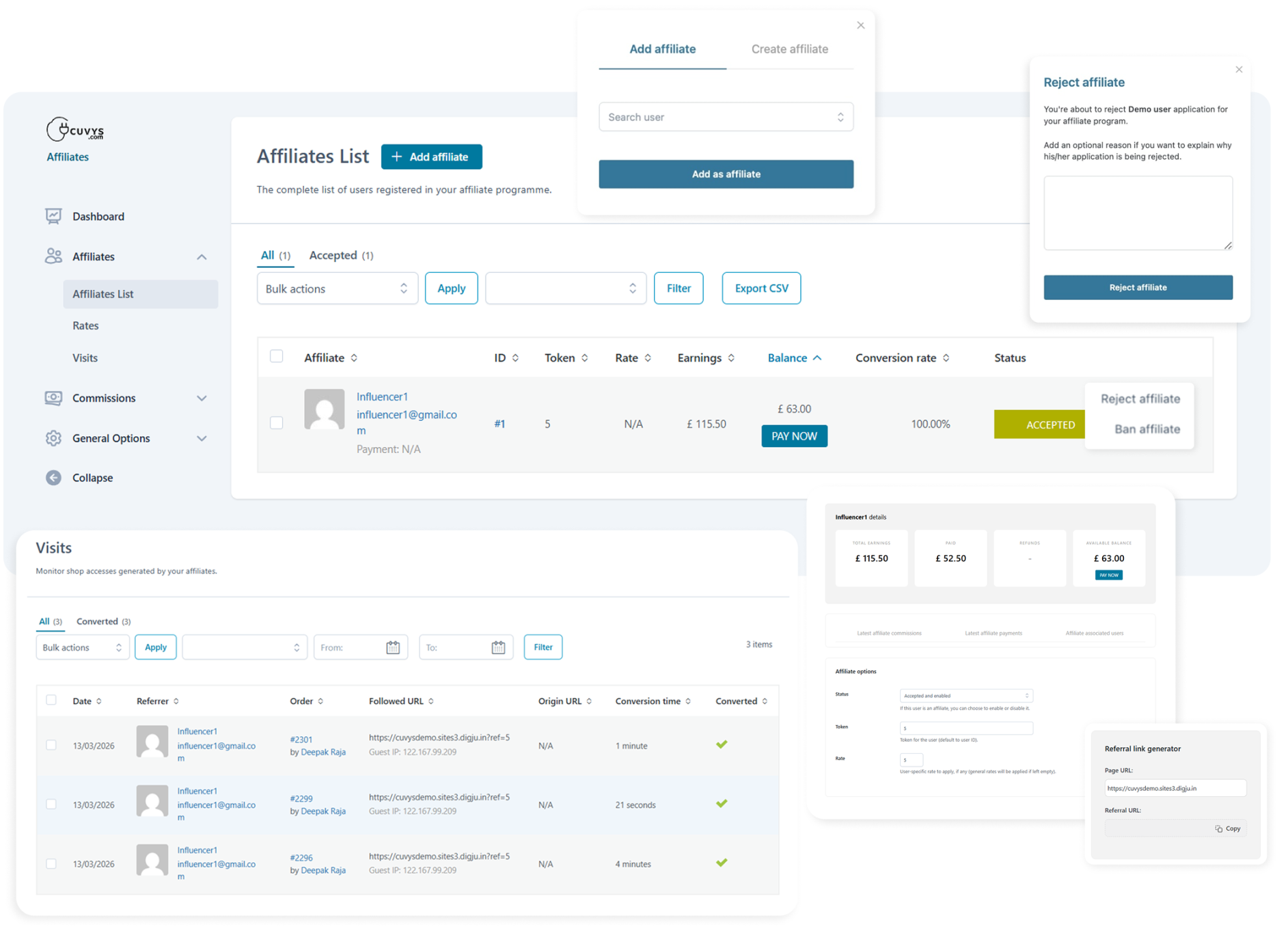This screenshot has height=933, width=1288.
Task: Open the Bulk actions dropdown in Affiliates List
Action: (x=337, y=288)
